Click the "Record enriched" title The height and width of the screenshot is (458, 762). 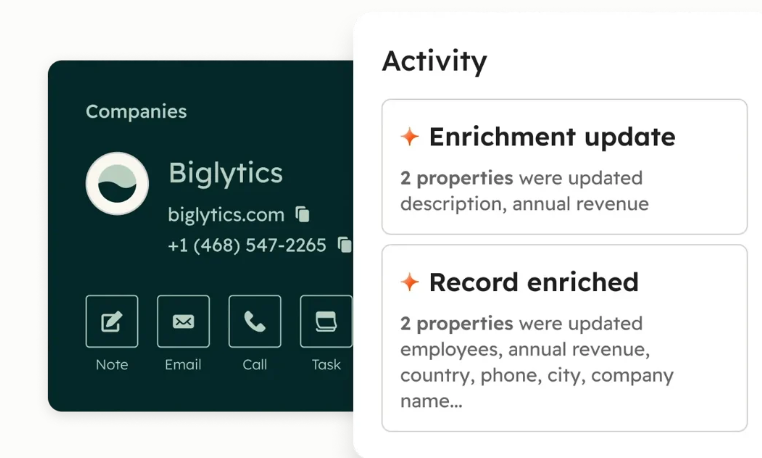coord(534,282)
